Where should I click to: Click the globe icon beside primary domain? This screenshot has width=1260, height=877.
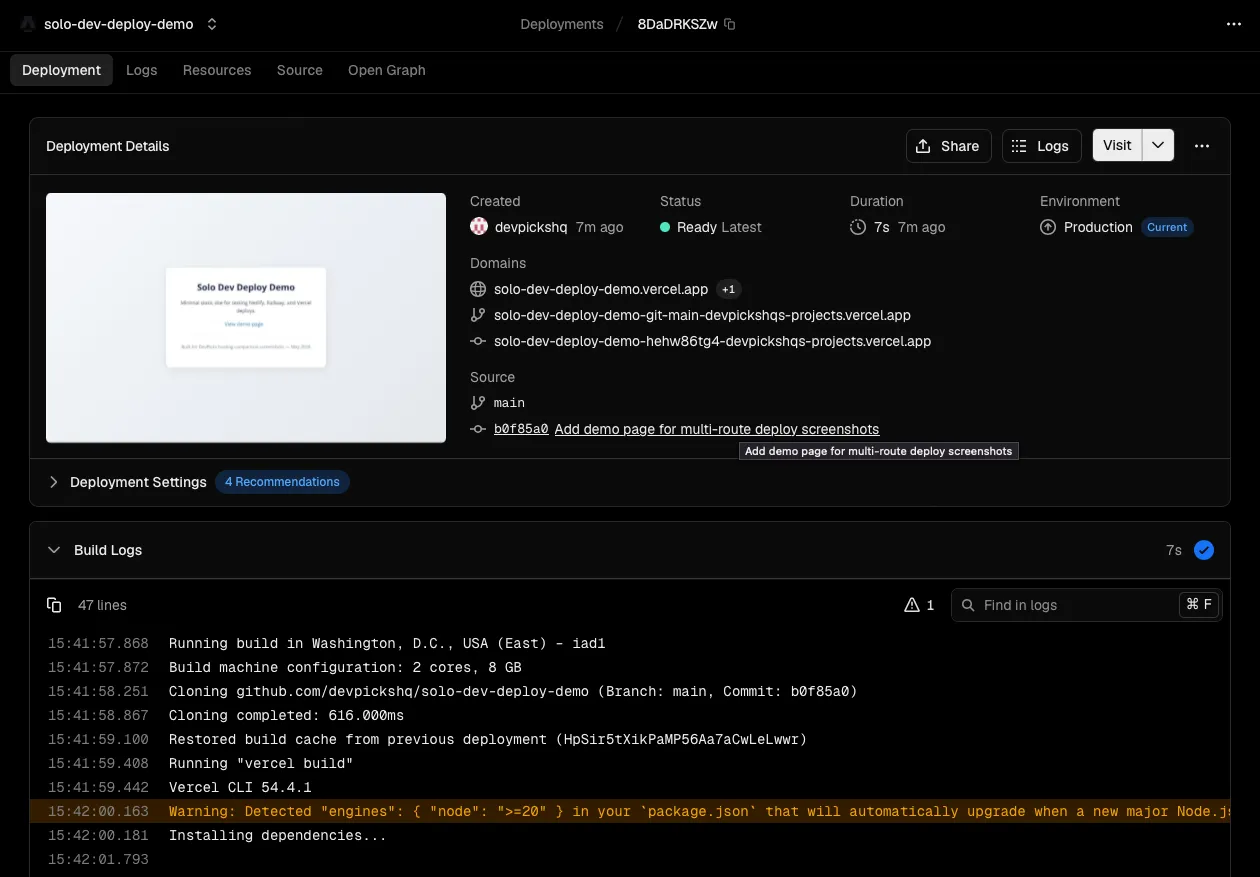(x=478, y=289)
